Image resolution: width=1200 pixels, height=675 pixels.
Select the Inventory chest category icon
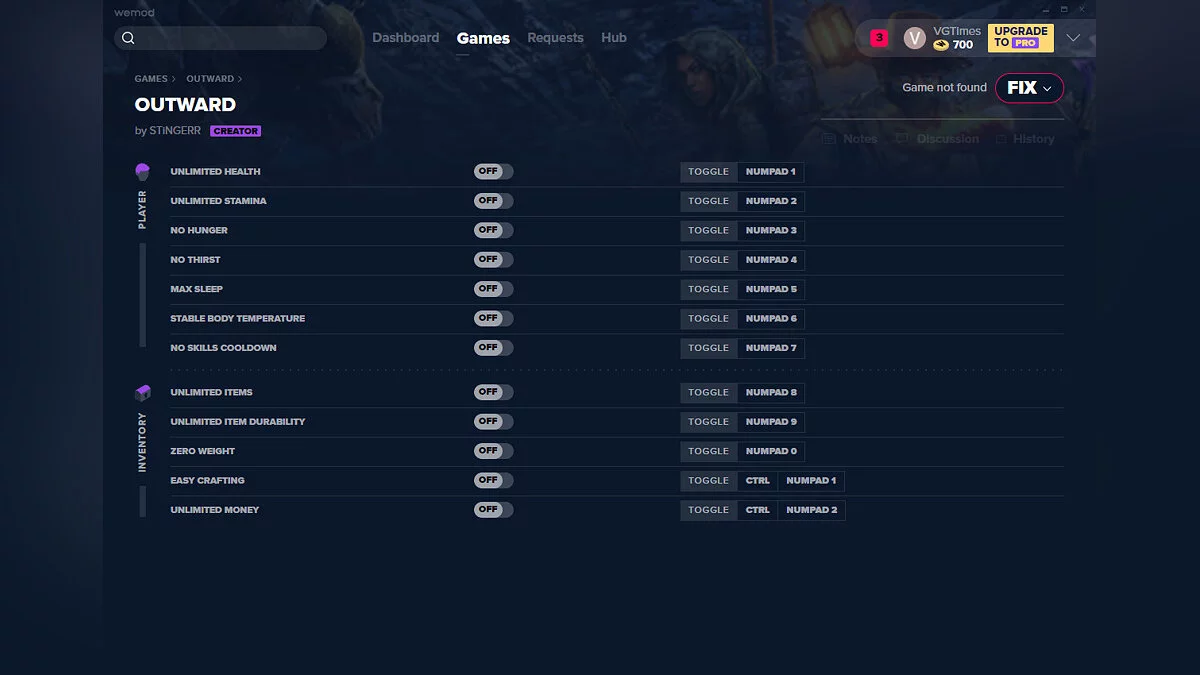pos(142,393)
